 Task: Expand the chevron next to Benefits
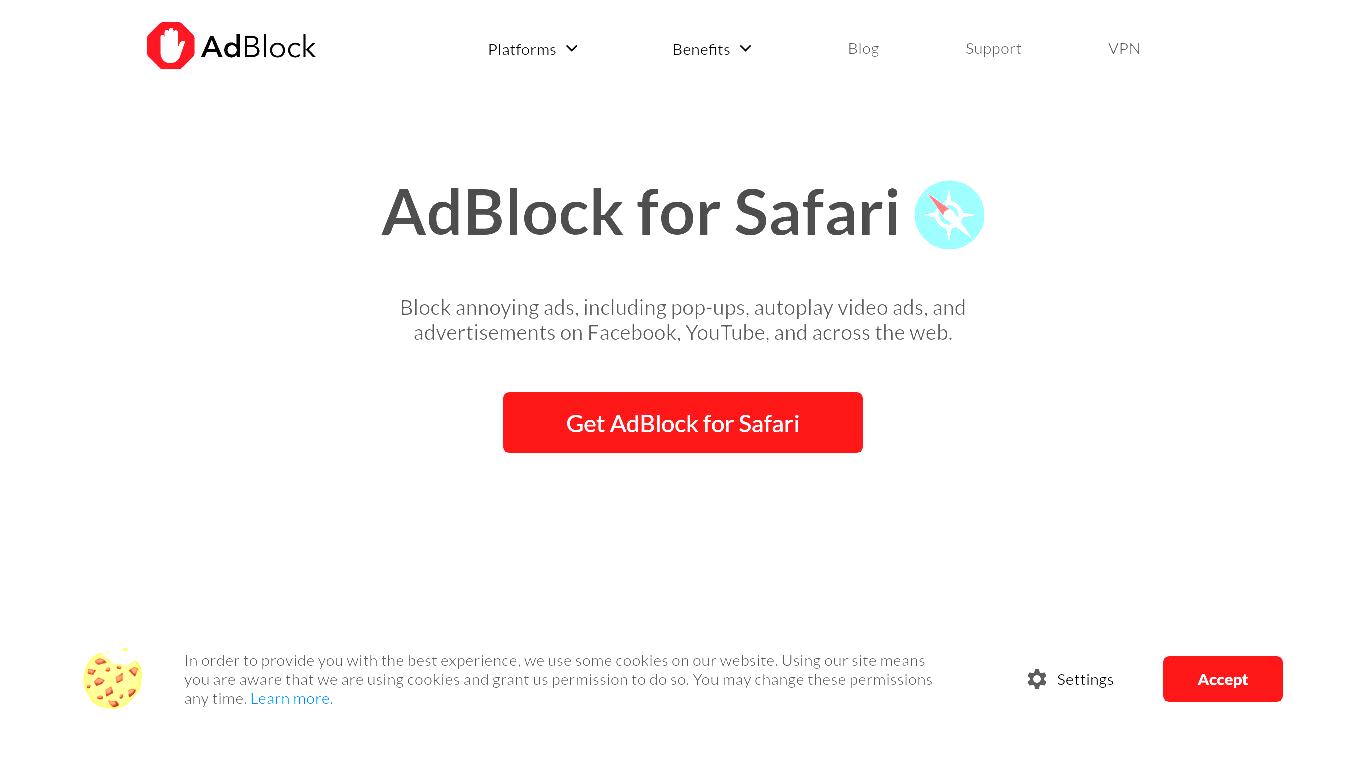tap(745, 48)
